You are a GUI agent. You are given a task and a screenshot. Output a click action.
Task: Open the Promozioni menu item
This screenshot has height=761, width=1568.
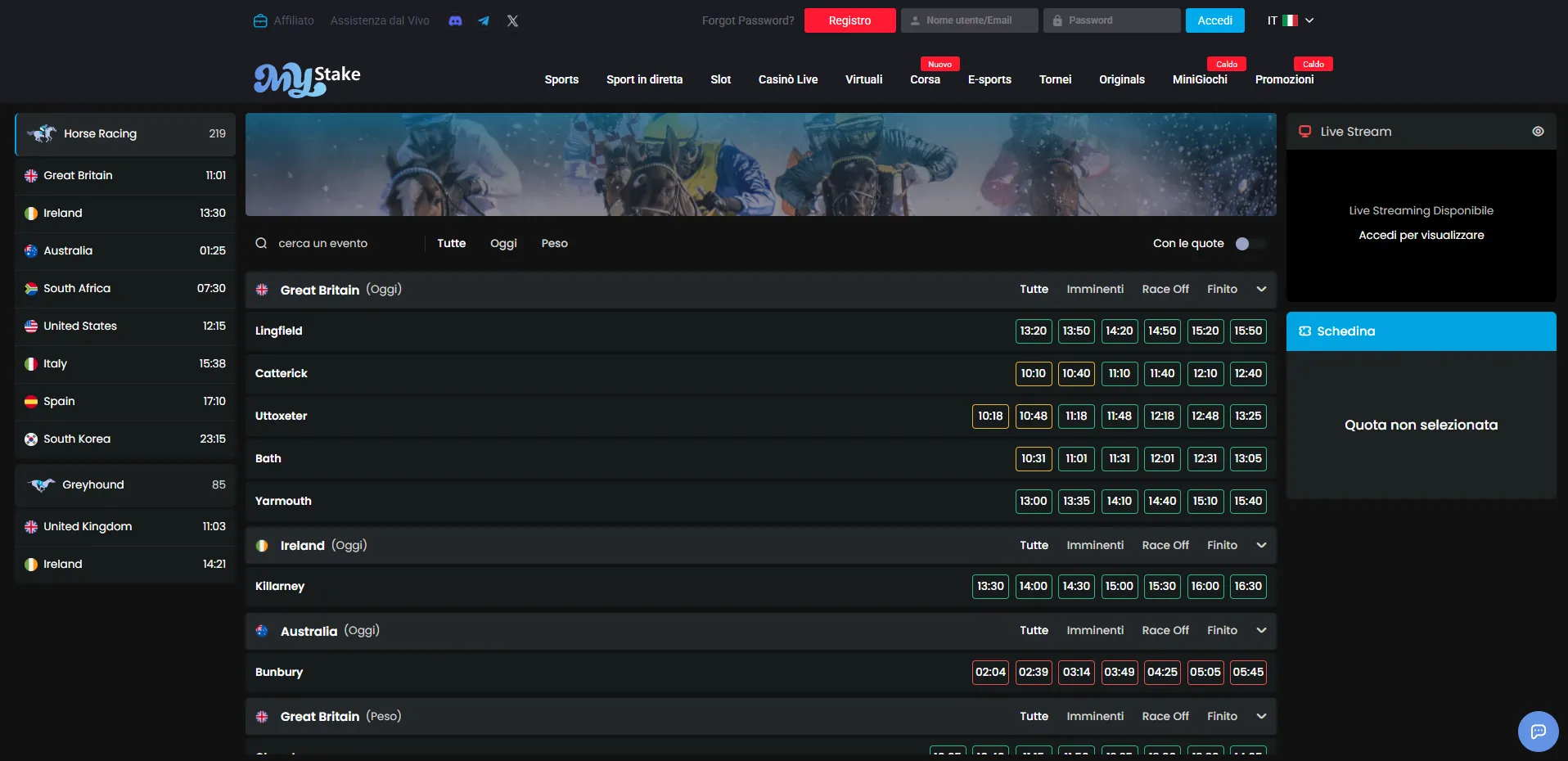1284,79
